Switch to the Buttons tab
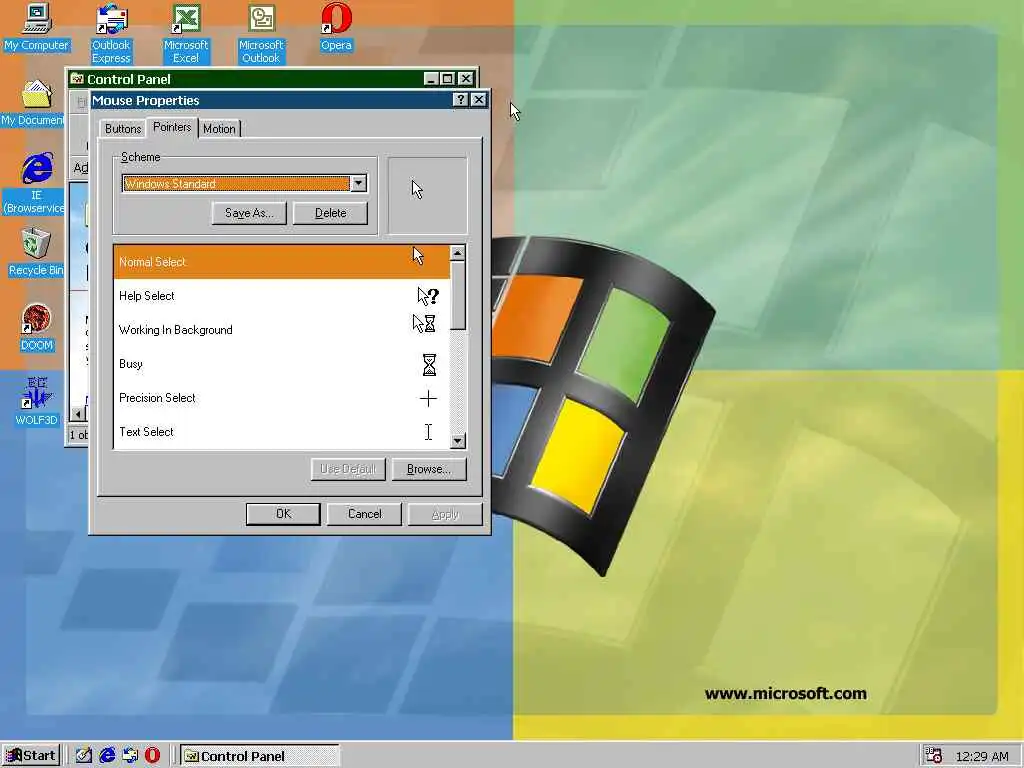The height and width of the screenshot is (768, 1024). pyautogui.click(x=123, y=129)
